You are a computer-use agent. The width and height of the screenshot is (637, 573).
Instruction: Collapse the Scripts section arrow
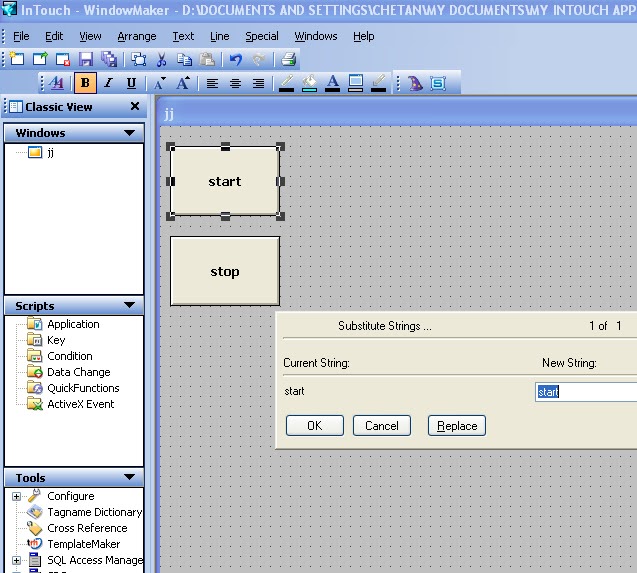[x=130, y=305]
